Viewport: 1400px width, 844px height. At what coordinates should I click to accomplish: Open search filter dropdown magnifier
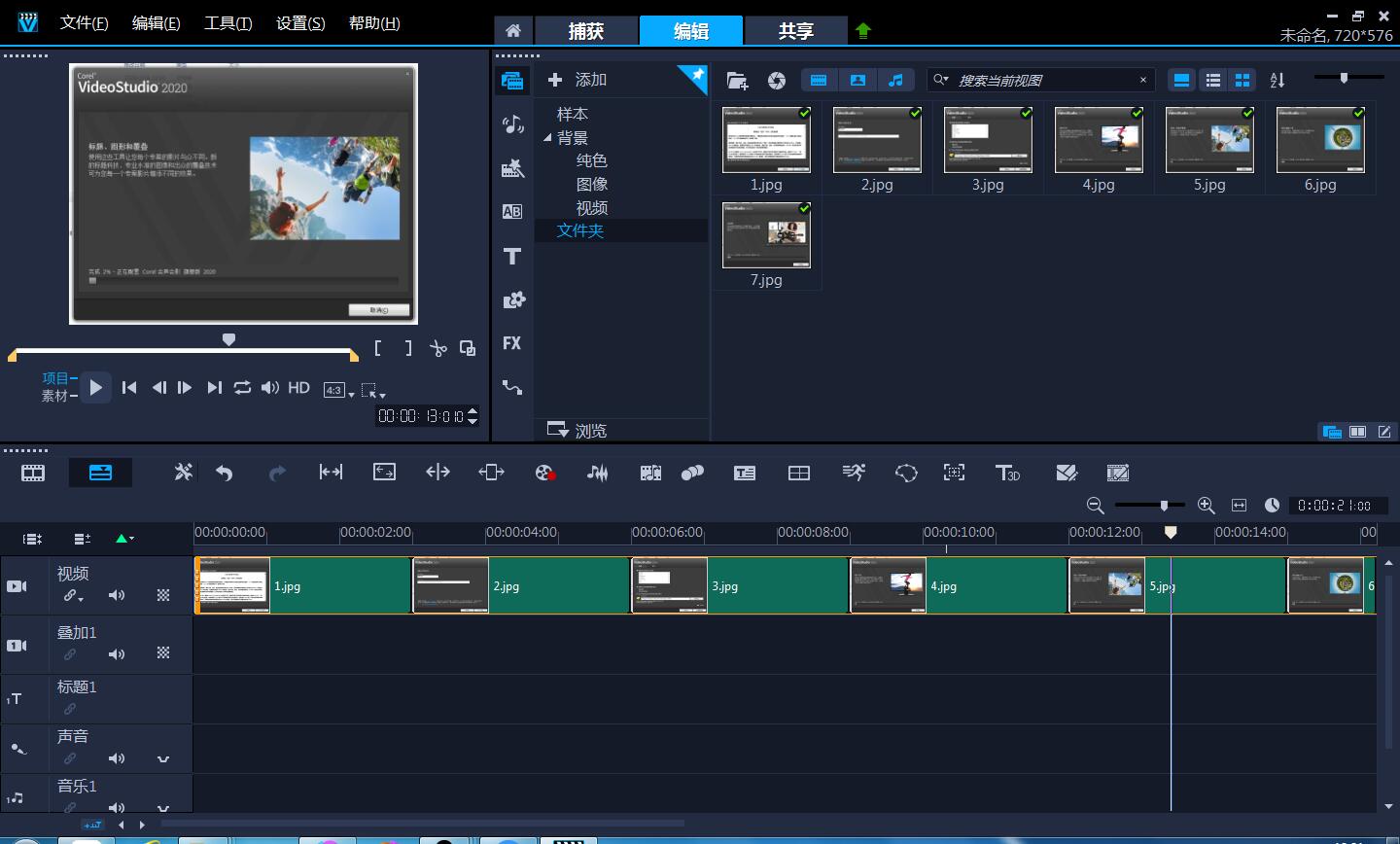click(x=940, y=80)
